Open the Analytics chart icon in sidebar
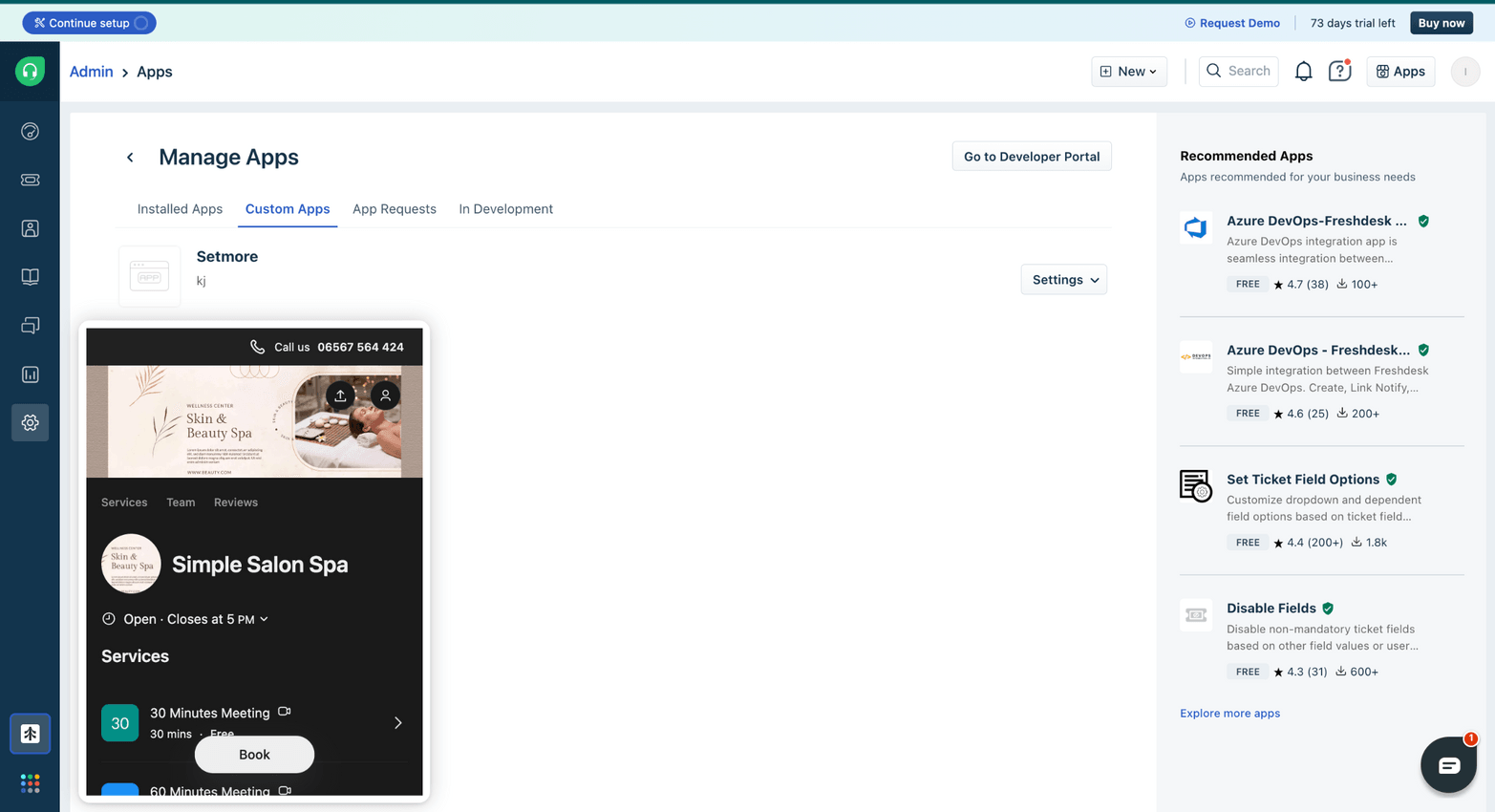The height and width of the screenshot is (812, 1495). coord(30,374)
